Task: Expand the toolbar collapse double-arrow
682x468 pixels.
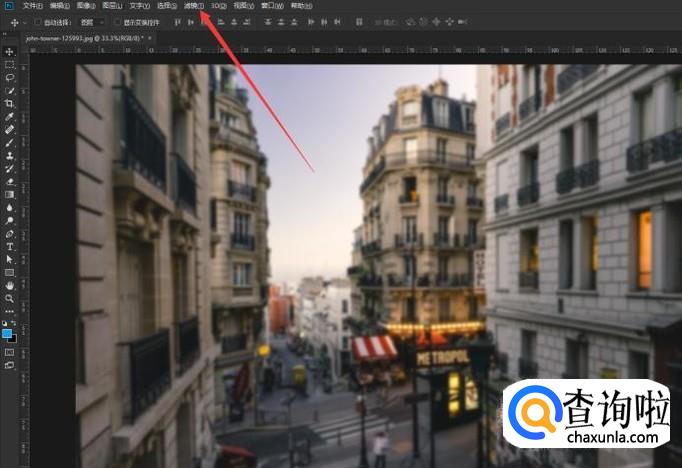Action: 5,34
